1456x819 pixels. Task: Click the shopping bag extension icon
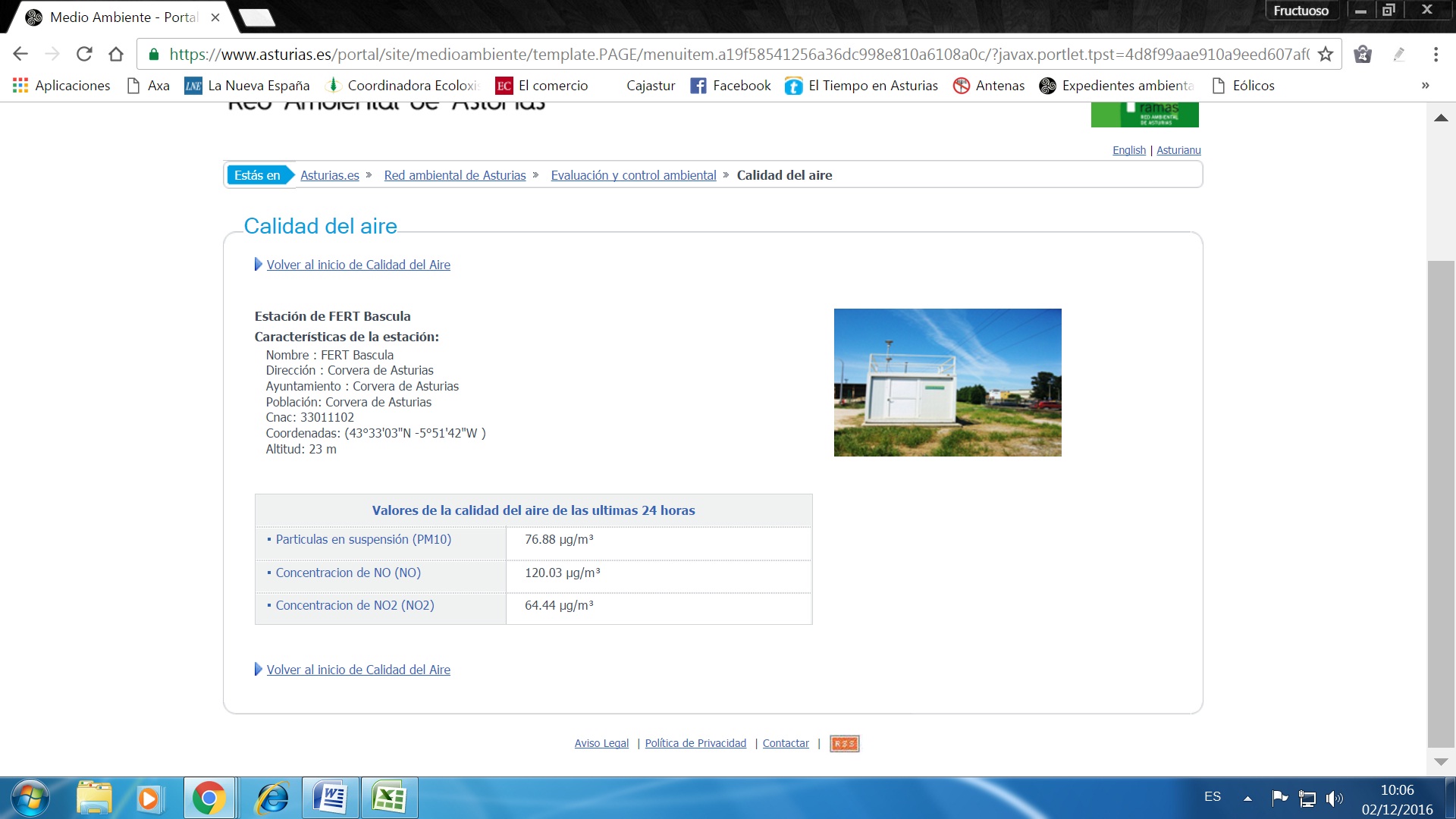[1363, 54]
